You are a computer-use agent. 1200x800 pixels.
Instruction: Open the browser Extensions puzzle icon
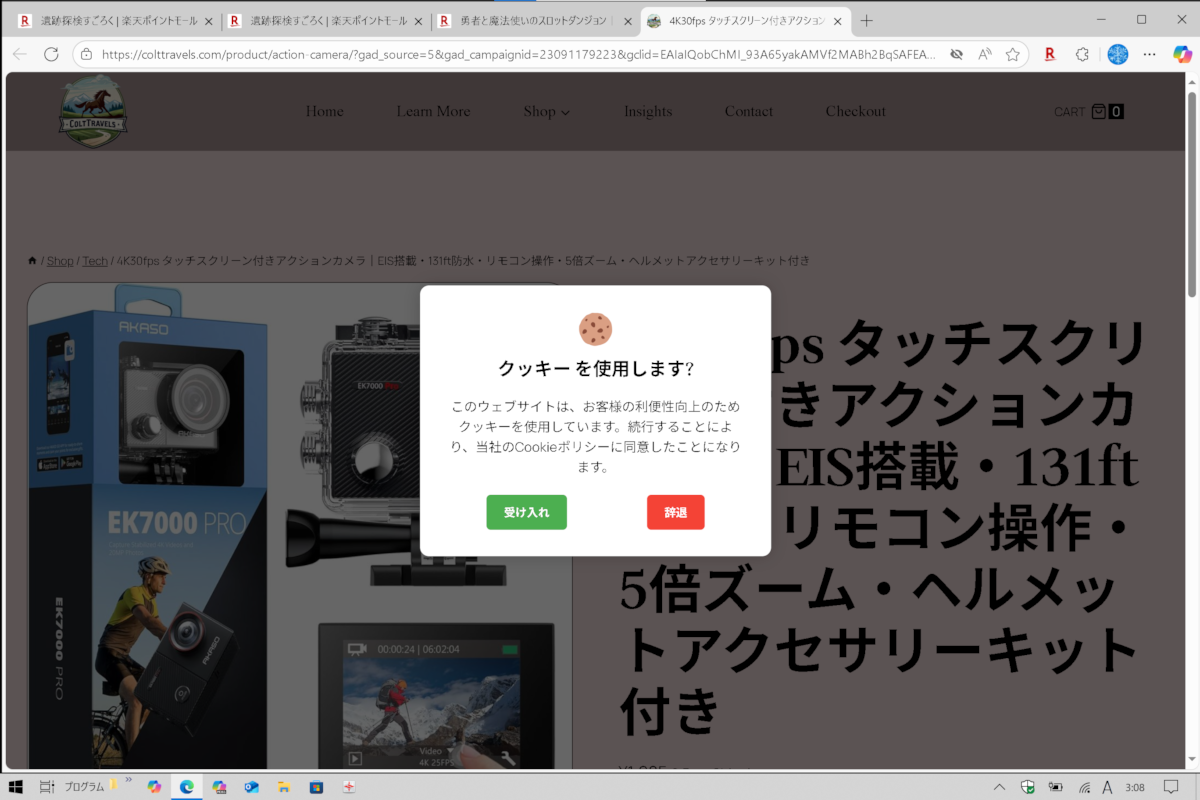pyautogui.click(x=1082, y=54)
